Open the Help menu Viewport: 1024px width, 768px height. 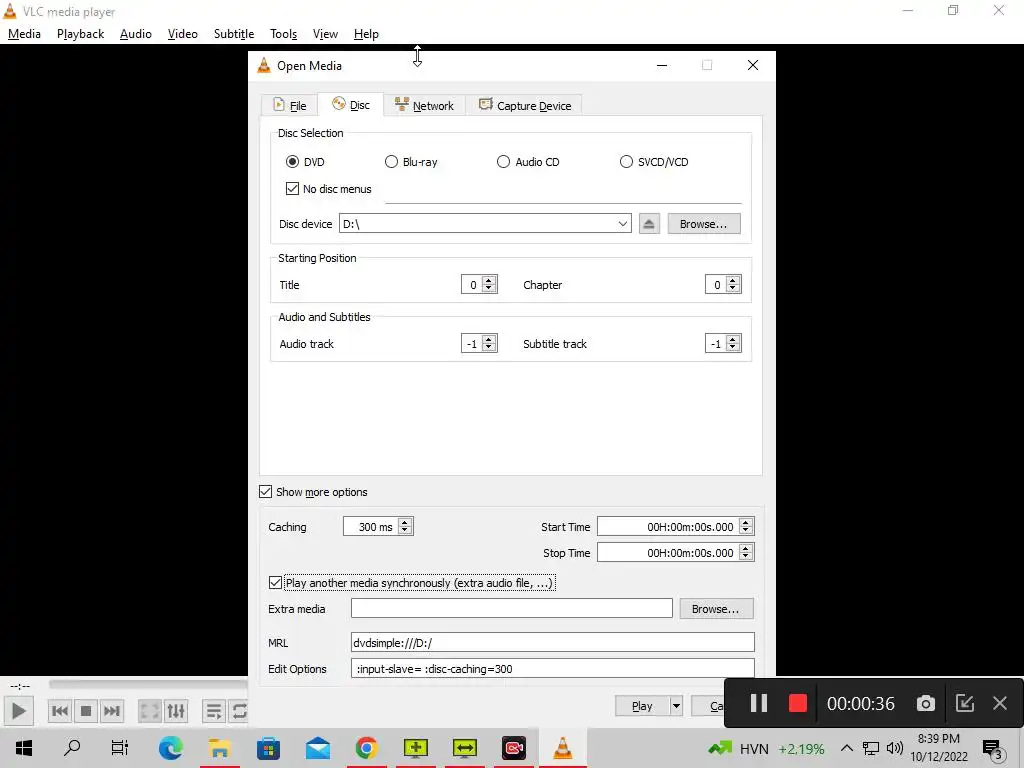pyautogui.click(x=366, y=34)
